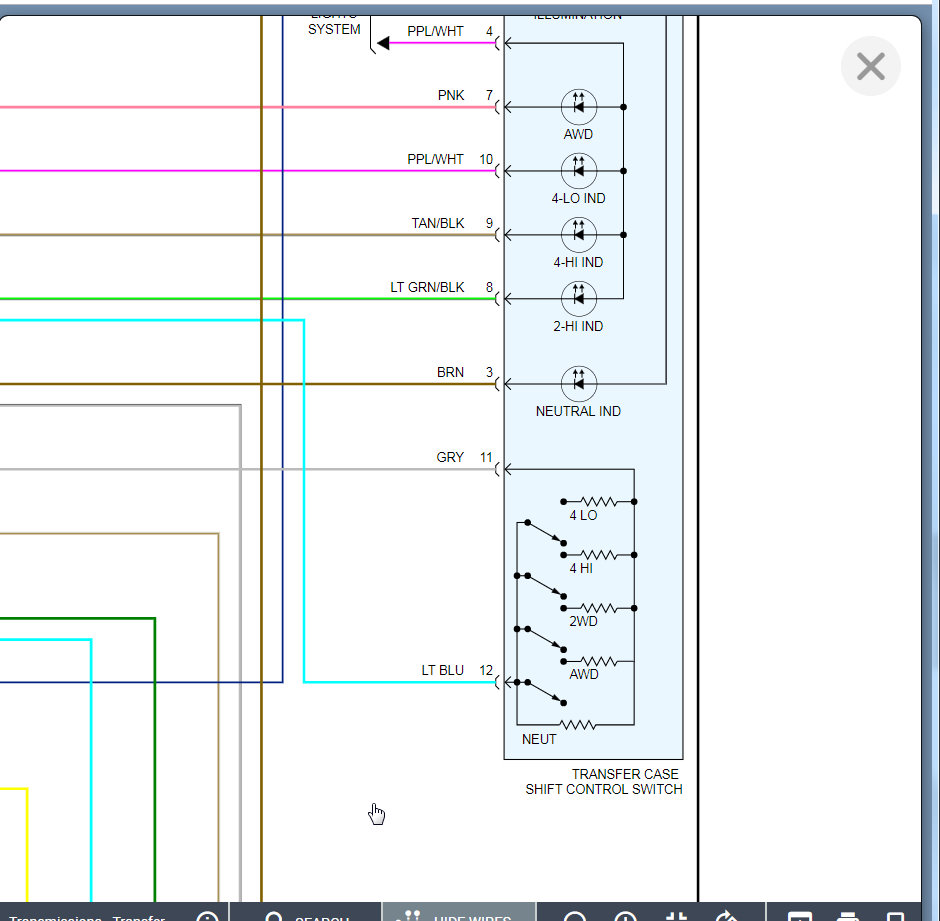Click the NEUT resistor symbol
Screen dimensions: 940x921
tap(577, 725)
